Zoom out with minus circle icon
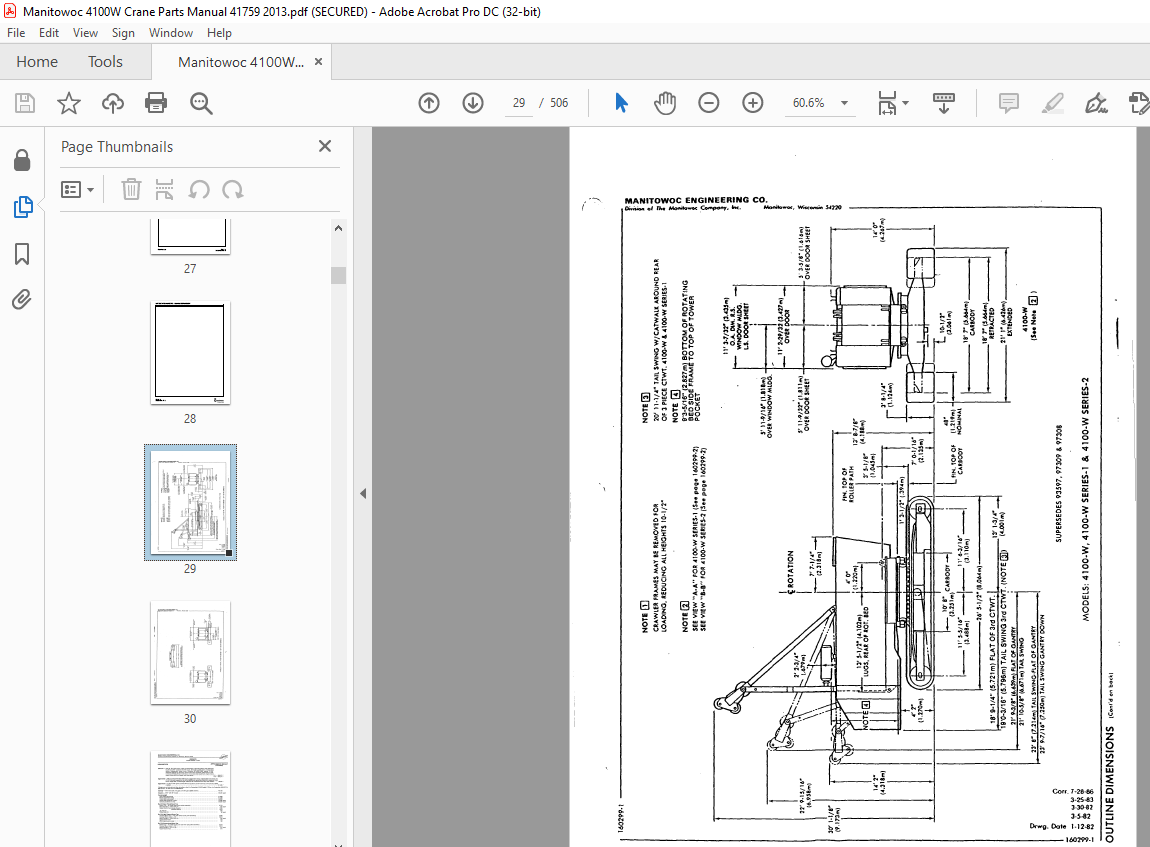The height and width of the screenshot is (847, 1150). [x=708, y=103]
